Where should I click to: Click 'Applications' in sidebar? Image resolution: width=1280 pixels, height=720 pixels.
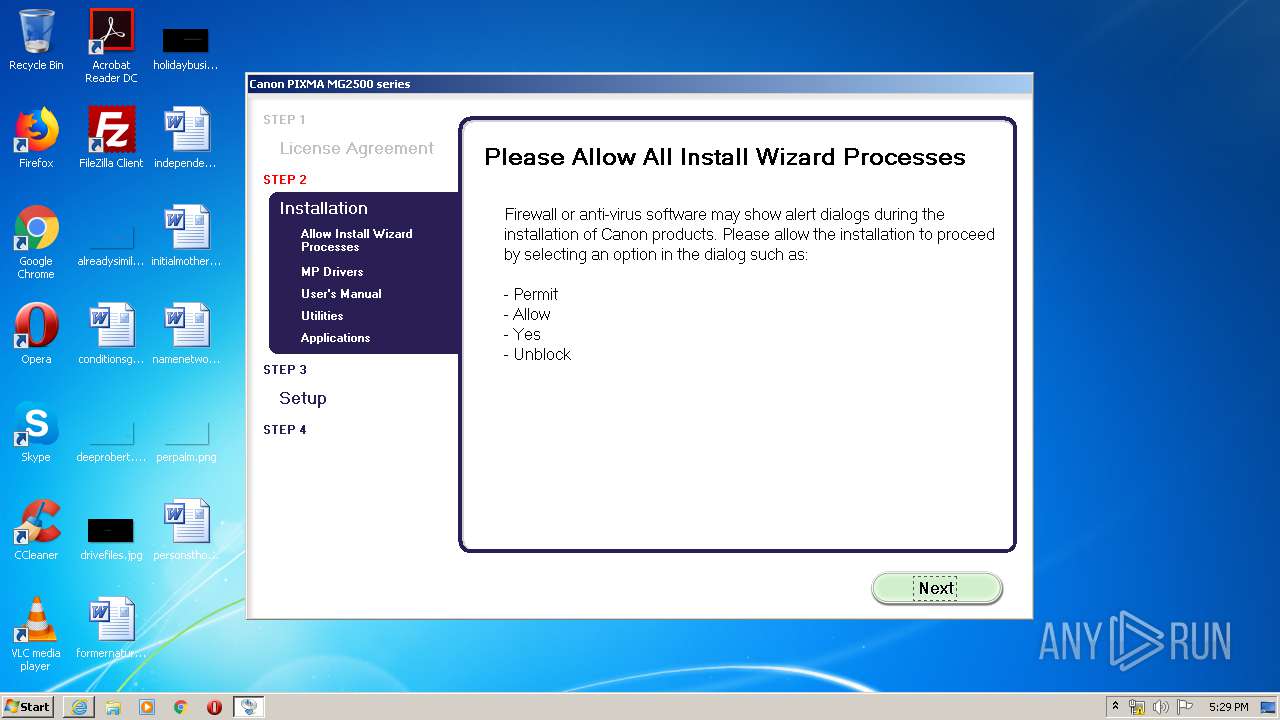(x=335, y=338)
